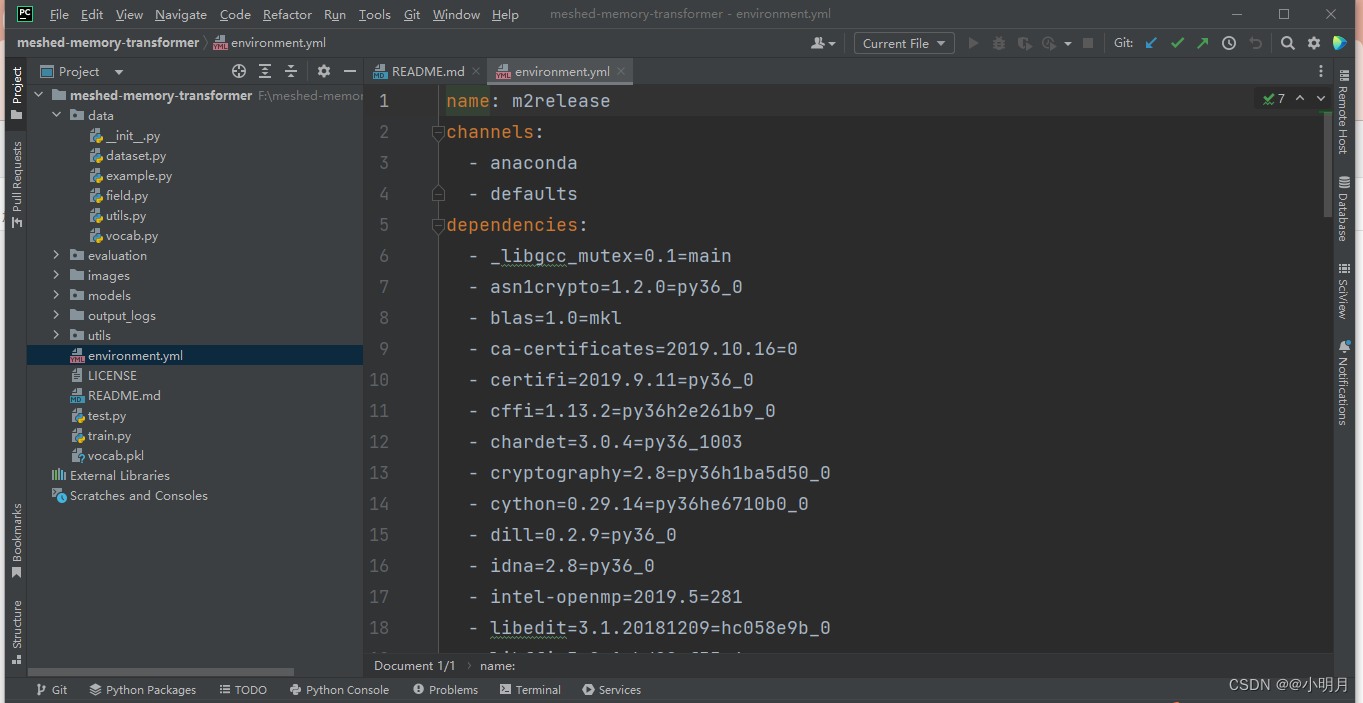This screenshot has height=703, width=1363.
Task: Open Current File run configuration dropdown
Action: (x=904, y=43)
